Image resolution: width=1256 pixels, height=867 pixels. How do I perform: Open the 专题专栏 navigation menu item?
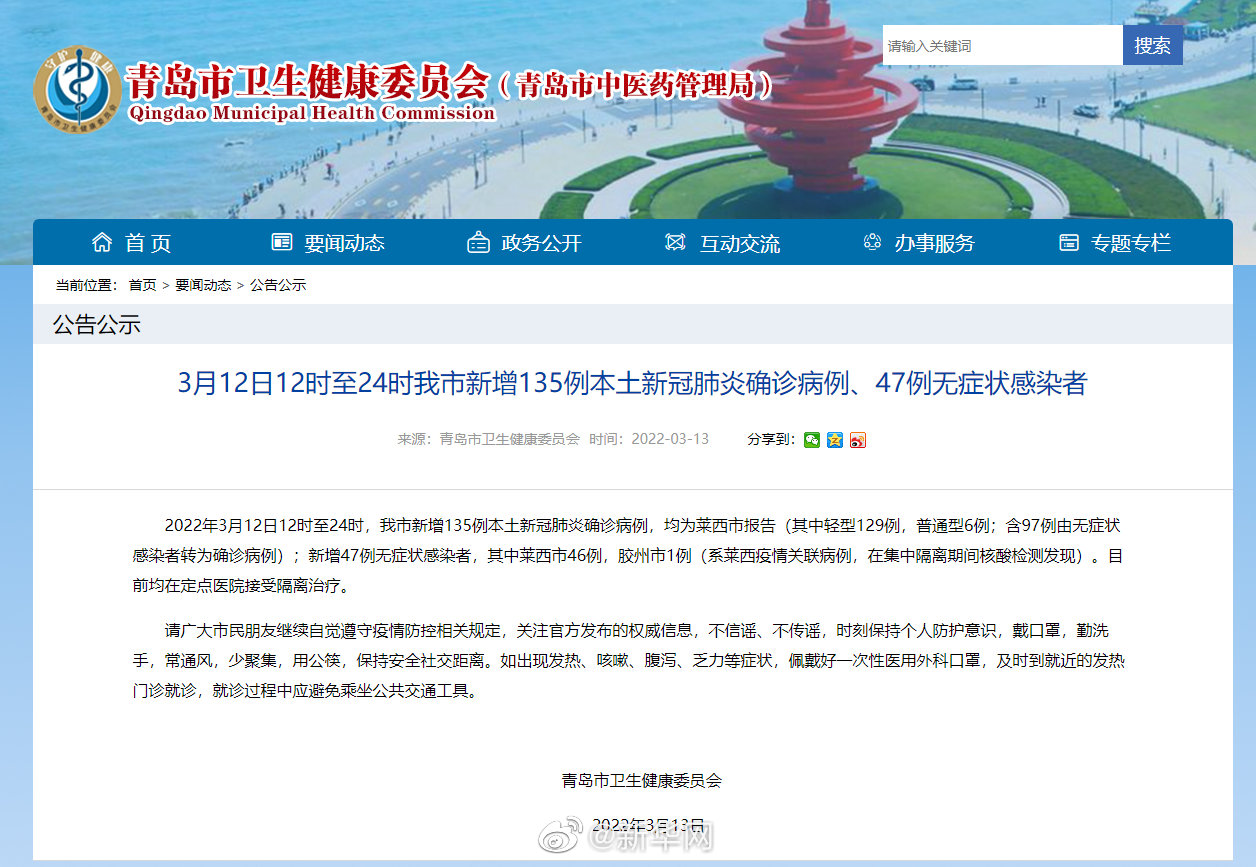coord(1131,243)
